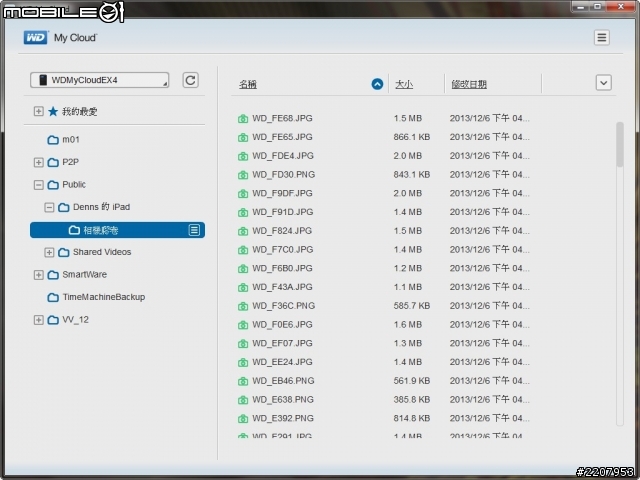Image resolution: width=640 pixels, height=480 pixels.
Task: Expand the P2P folder
Action: coord(38,162)
